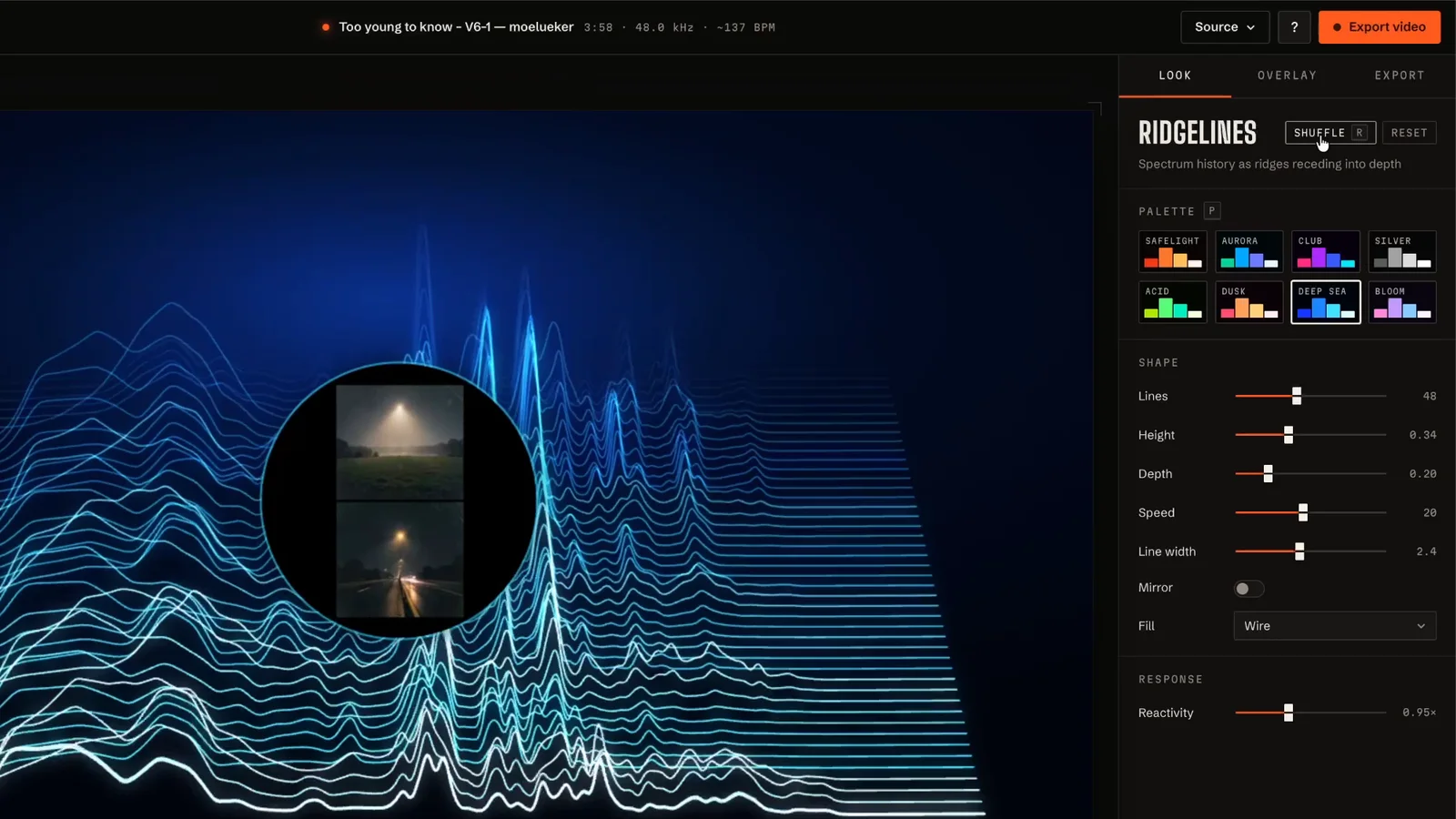The height and width of the screenshot is (819, 1456).
Task: Click the Line width value 2.4
Action: point(1426,551)
